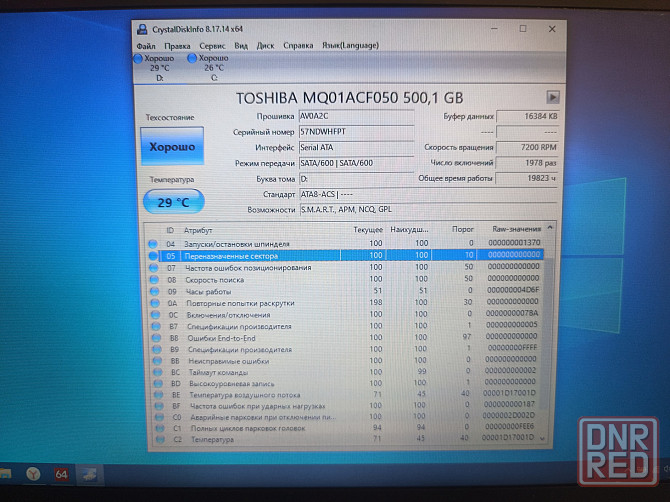Click status circle icon of row B8
This screenshot has width=670, height=502.
[156, 338]
